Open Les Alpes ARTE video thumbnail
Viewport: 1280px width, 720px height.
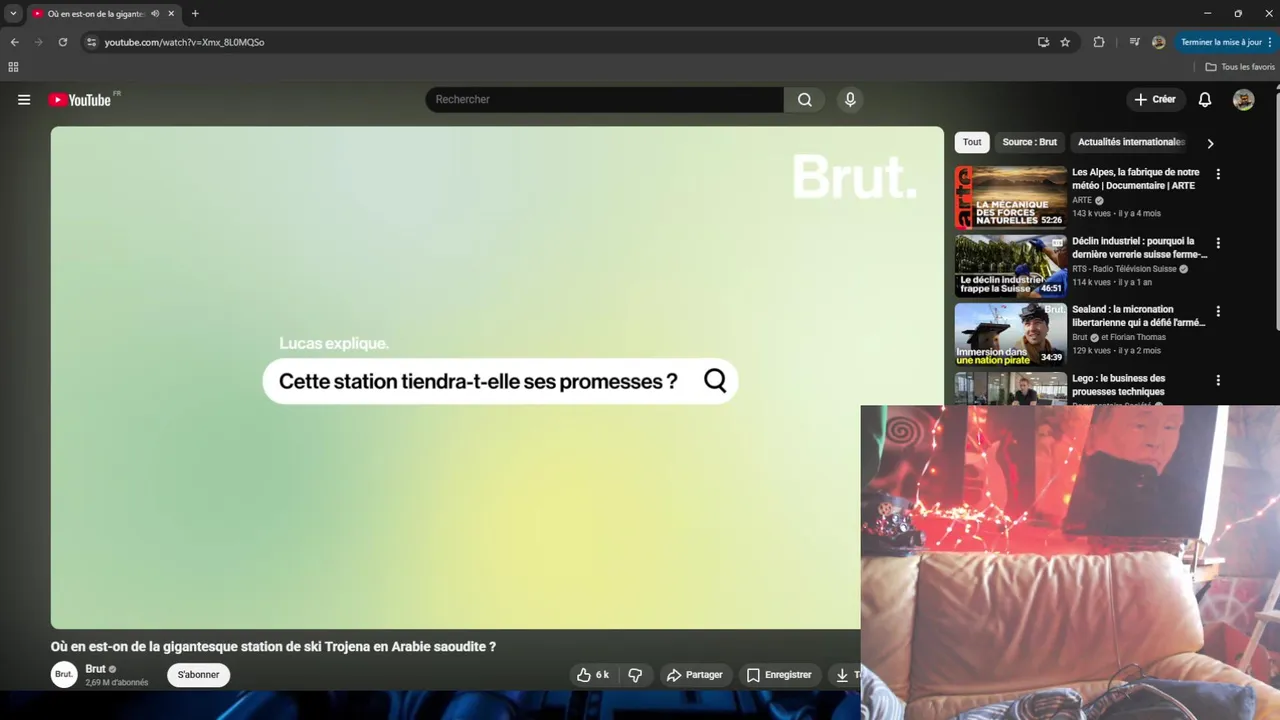point(1010,197)
